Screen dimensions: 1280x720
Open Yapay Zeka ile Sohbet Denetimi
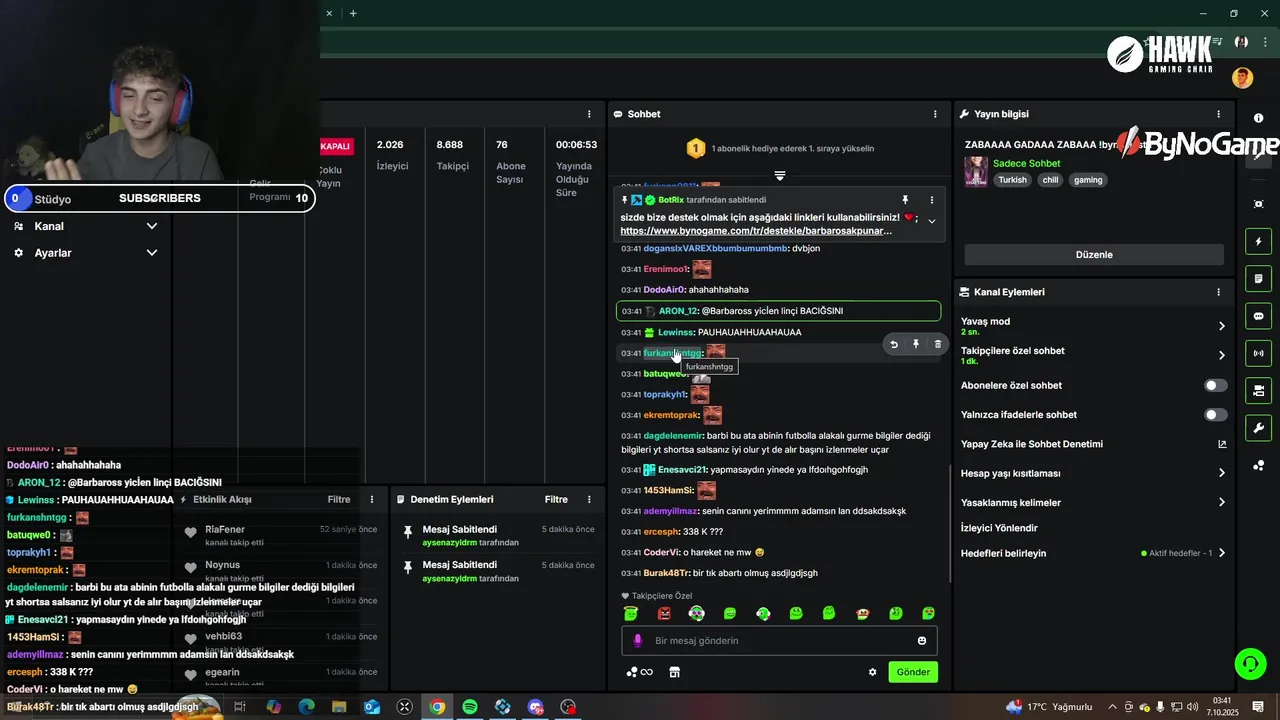click(1093, 444)
